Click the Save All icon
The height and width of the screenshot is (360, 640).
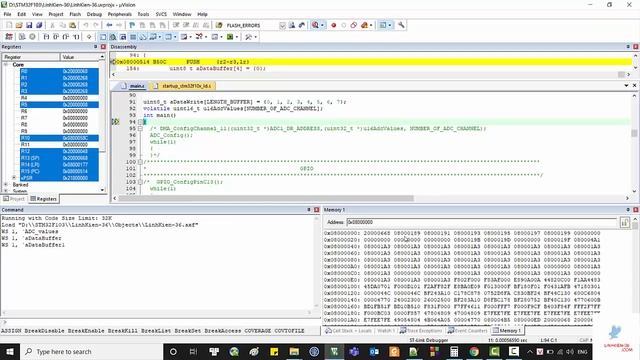point(39,25)
